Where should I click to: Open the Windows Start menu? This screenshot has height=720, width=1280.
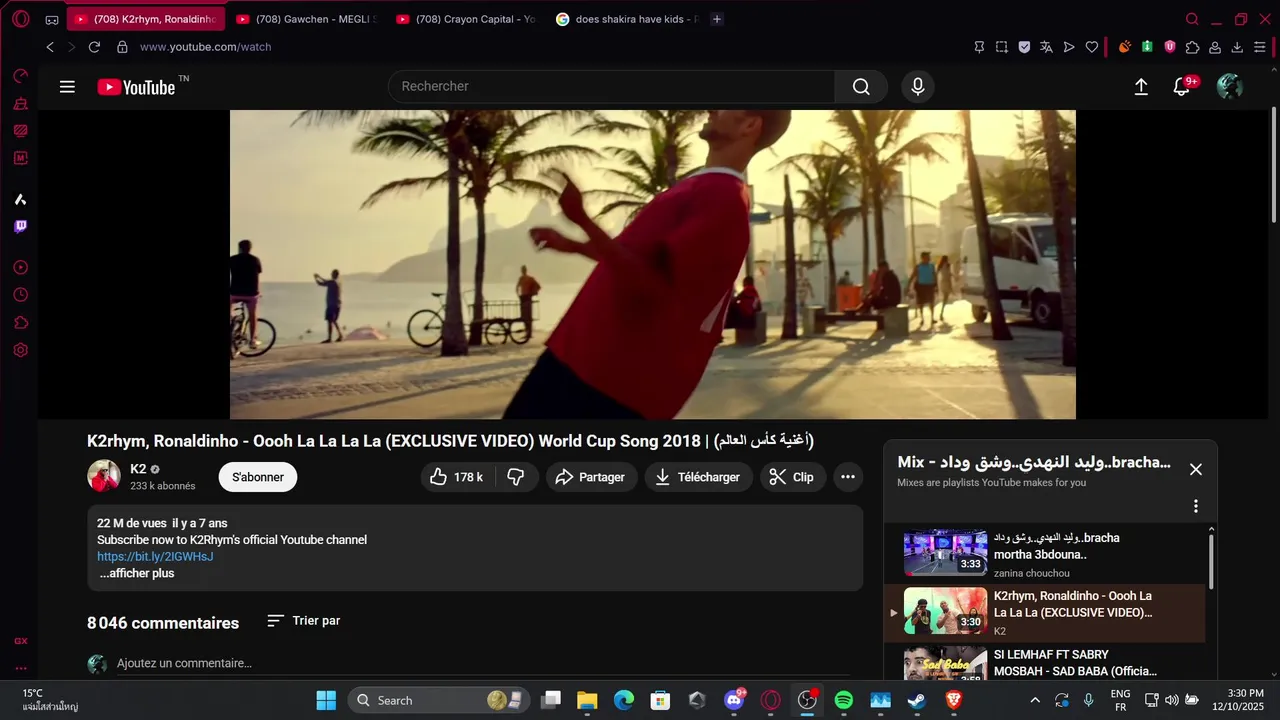pos(326,700)
